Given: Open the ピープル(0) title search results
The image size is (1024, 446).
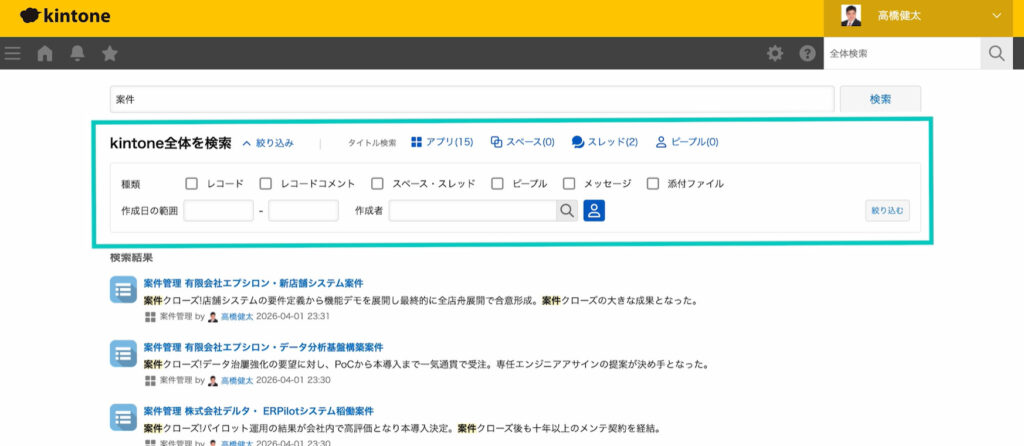Looking at the screenshot, I should [687, 142].
